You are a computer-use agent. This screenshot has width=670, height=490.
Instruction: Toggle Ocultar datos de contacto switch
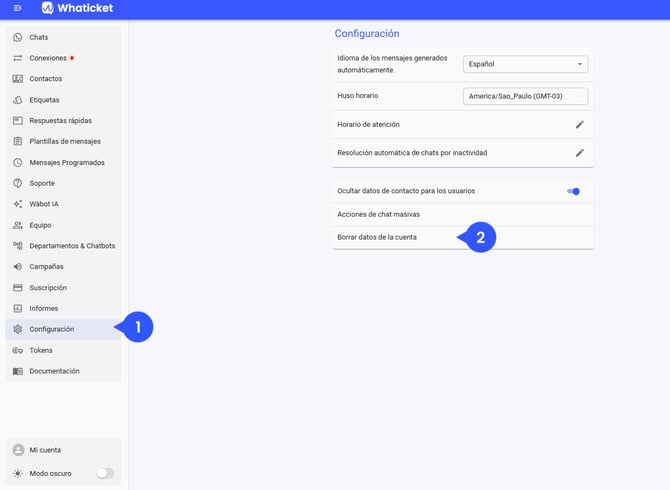click(573, 191)
